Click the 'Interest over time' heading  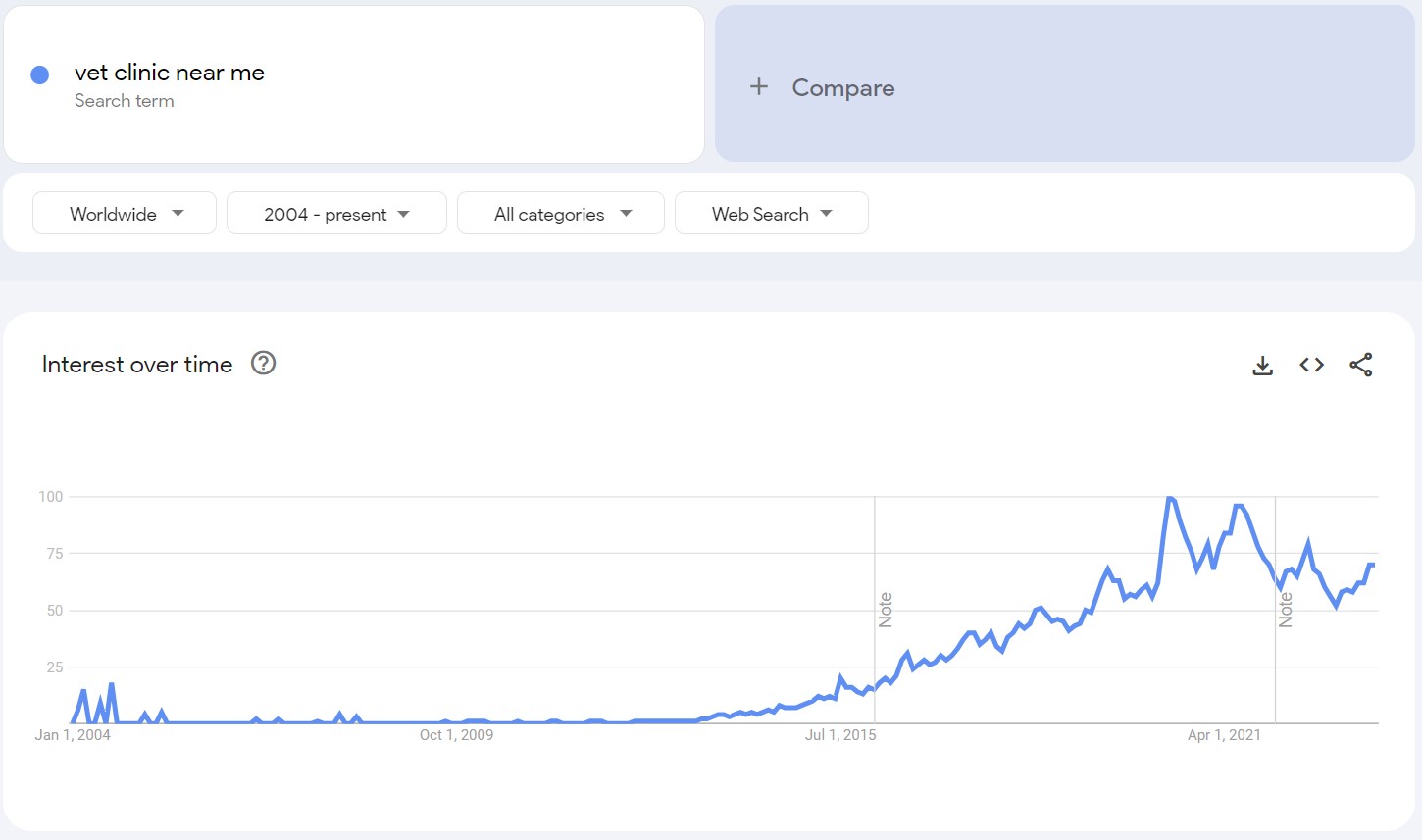tap(137, 365)
